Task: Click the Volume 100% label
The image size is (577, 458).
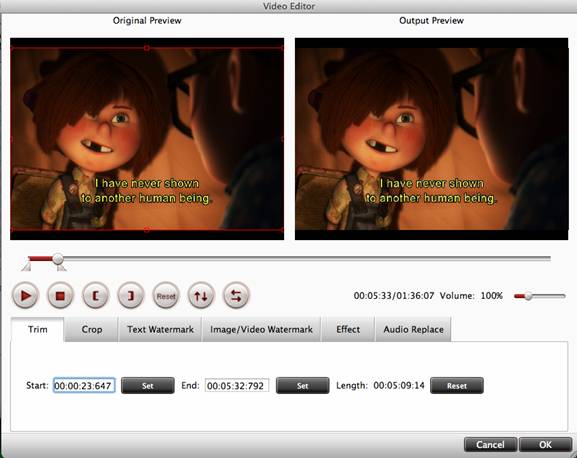Action: click(471, 296)
